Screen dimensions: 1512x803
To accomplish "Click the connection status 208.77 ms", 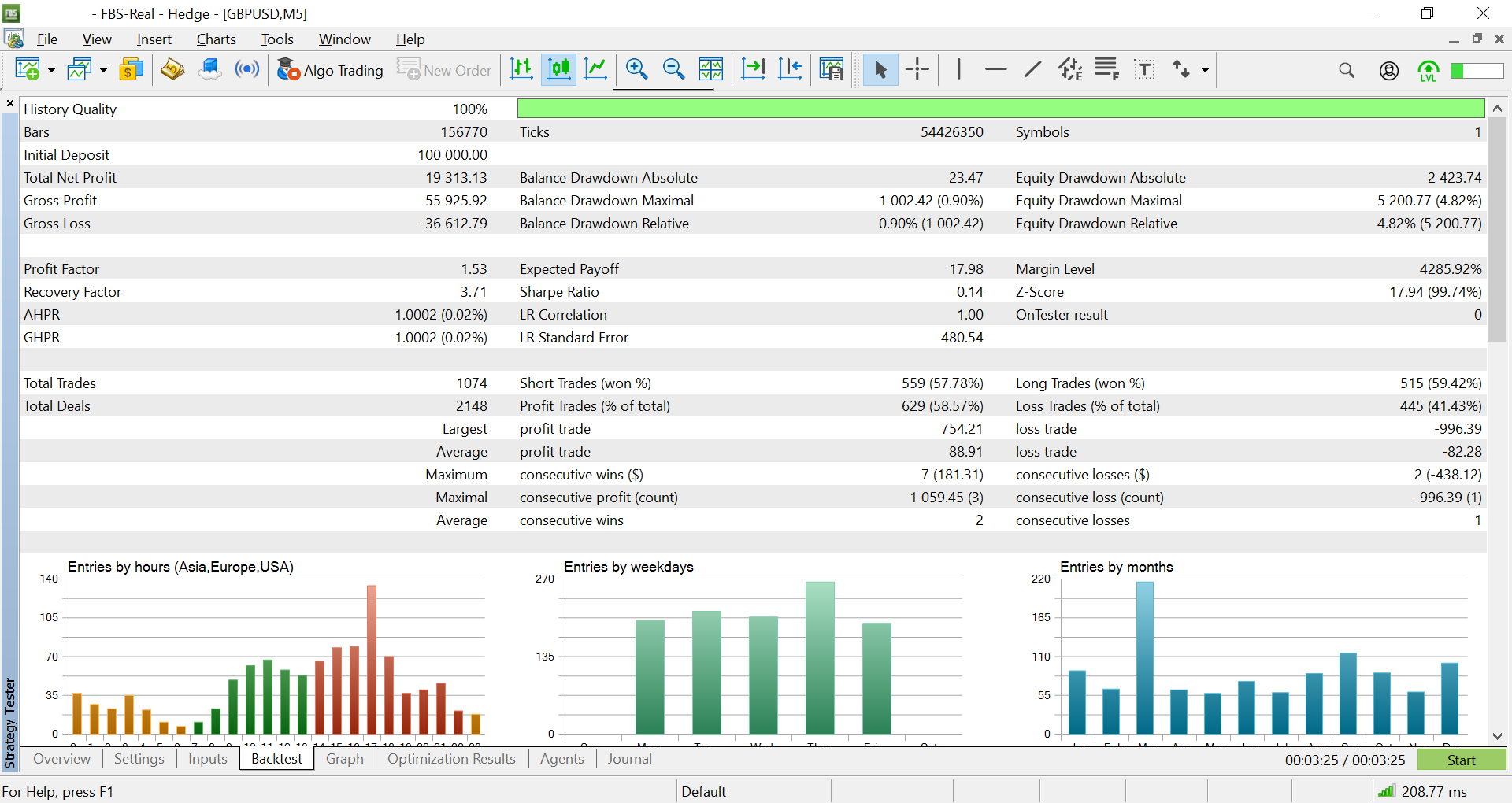I will 1422,791.
